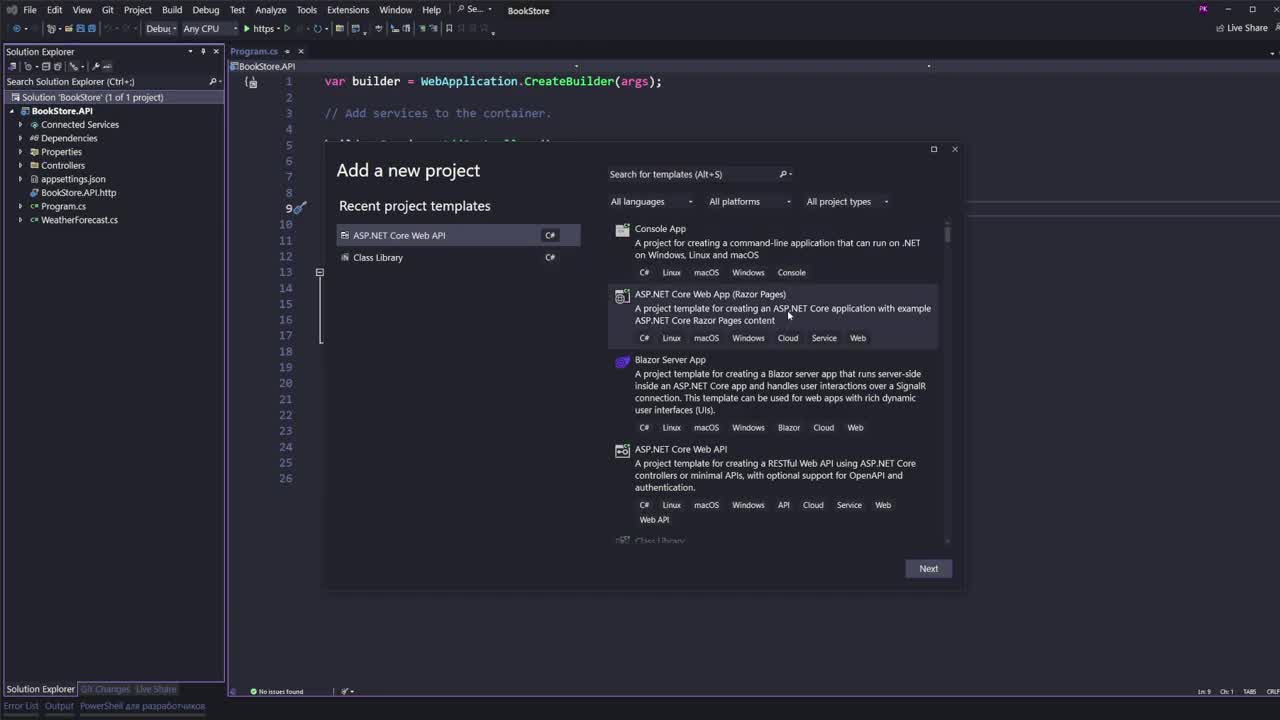
Task: Click Start Without Debugging outline play icon
Action: coord(287,28)
